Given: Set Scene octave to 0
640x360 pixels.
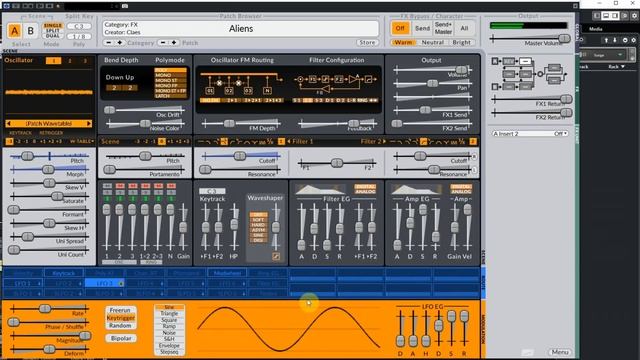Looking at the screenshot, I should (x=162, y=141).
